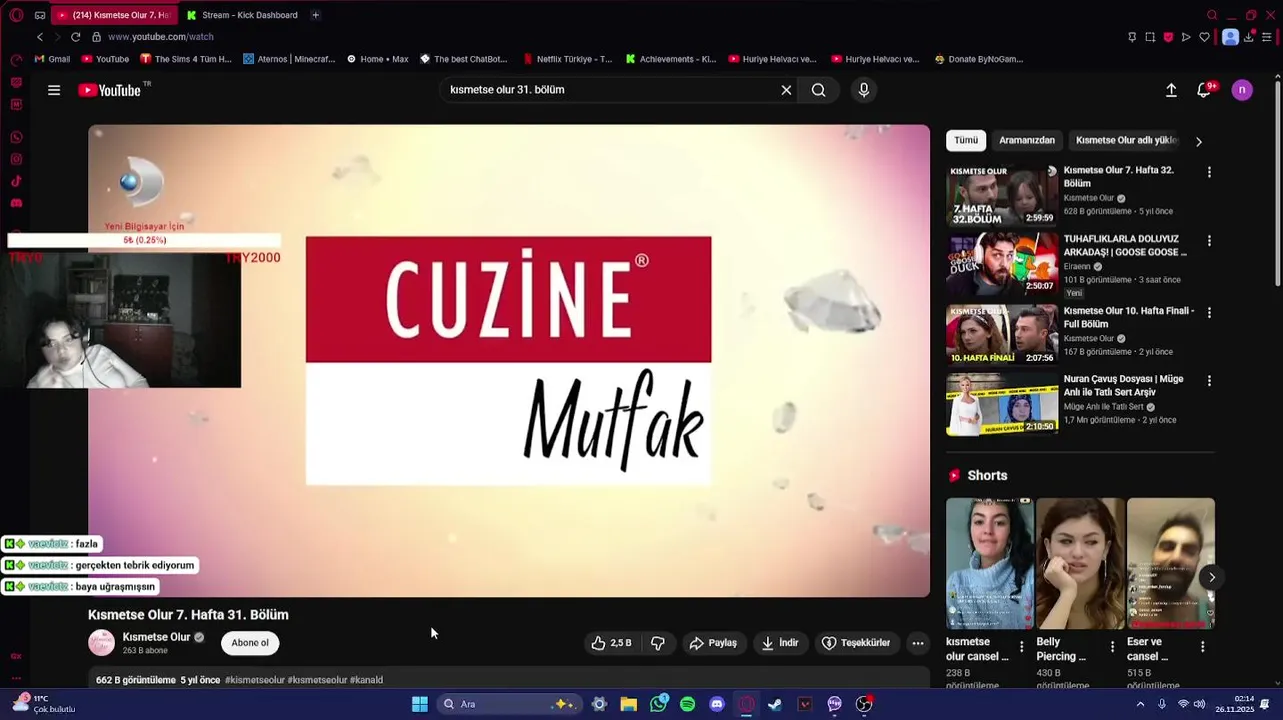Open OBS Studio from the taskbar
The width and height of the screenshot is (1283, 720).
click(864, 704)
